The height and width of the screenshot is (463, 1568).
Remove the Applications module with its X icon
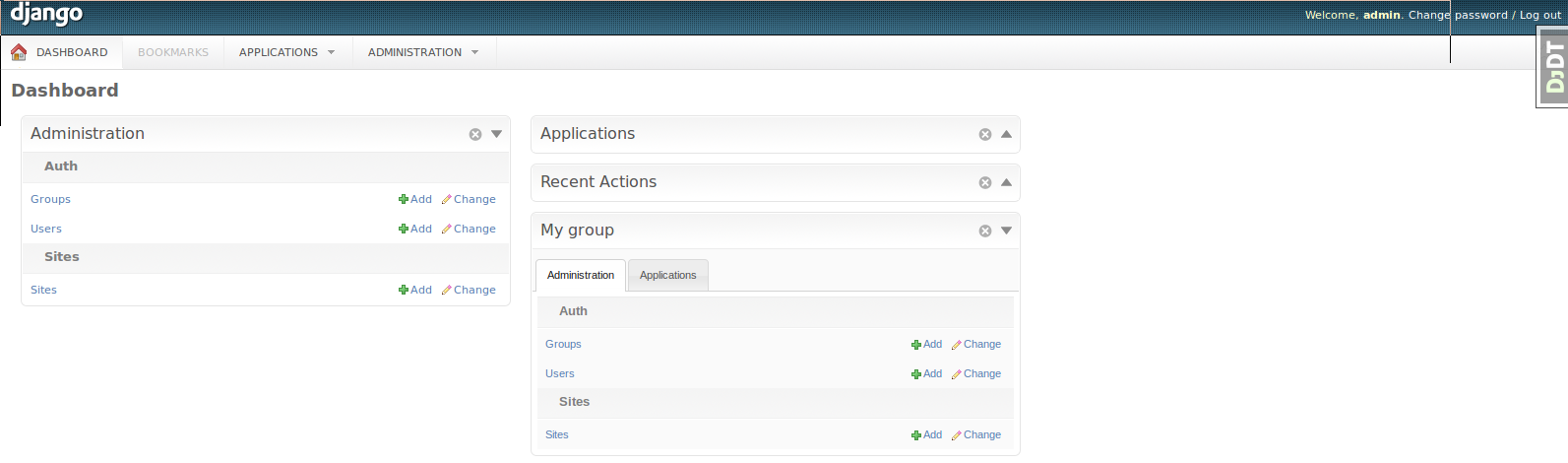[985, 134]
